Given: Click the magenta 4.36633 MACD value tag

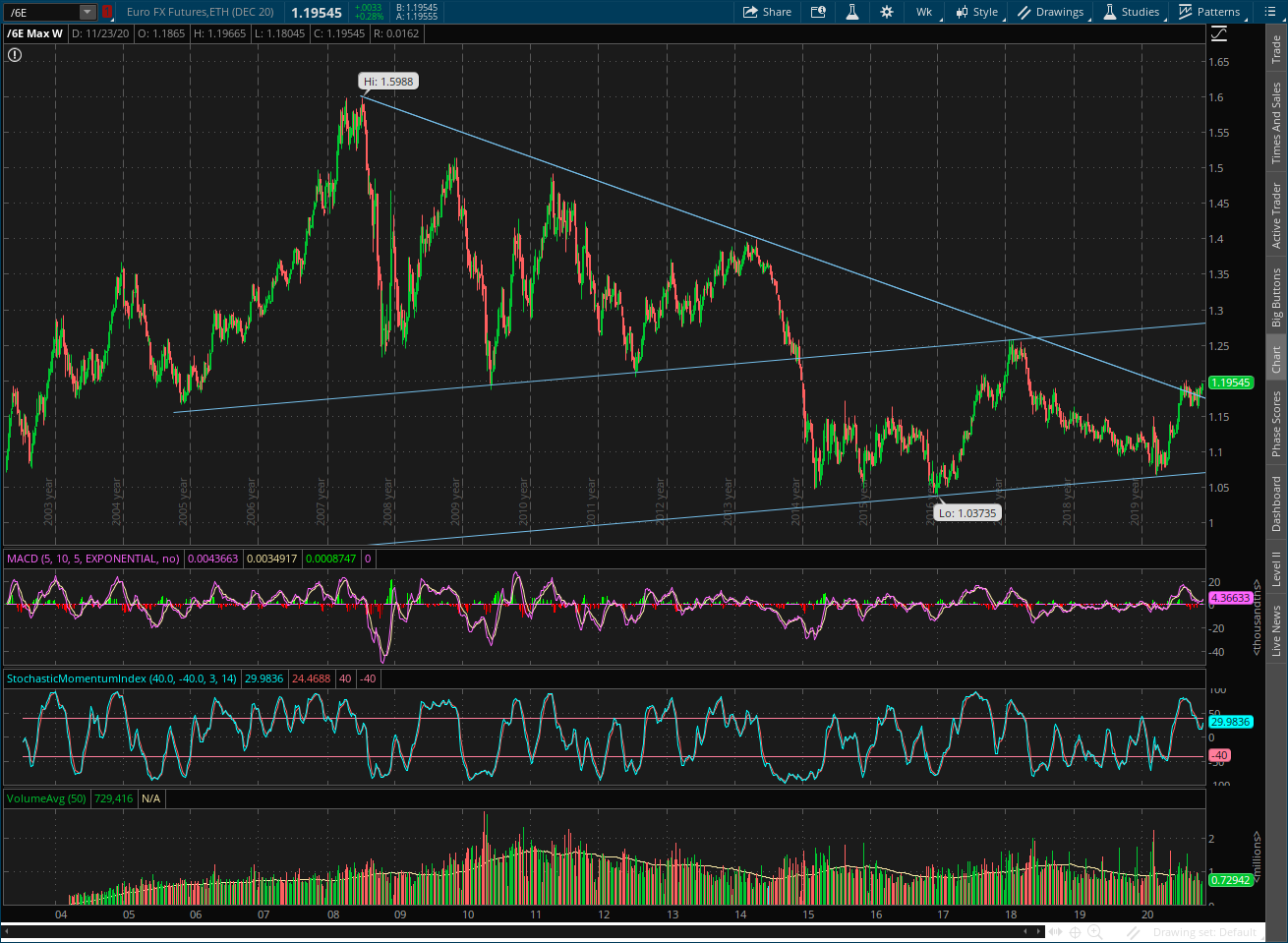Looking at the screenshot, I should [x=1231, y=598].
